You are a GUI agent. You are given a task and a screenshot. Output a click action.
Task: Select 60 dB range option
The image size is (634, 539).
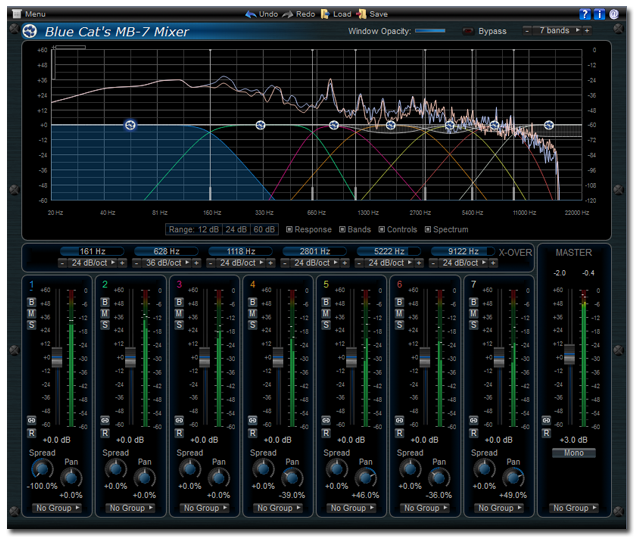(x=264, y=230)
